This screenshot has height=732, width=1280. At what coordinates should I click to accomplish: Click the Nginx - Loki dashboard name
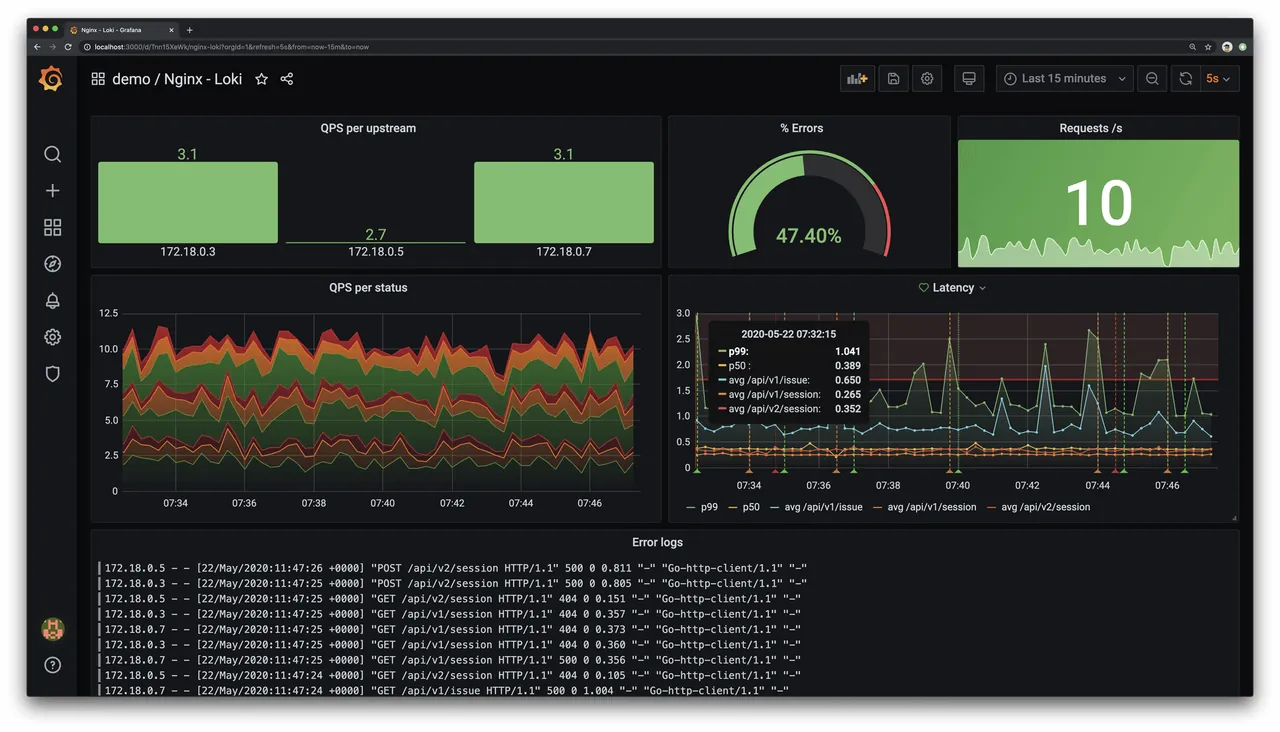pos(203,79)
